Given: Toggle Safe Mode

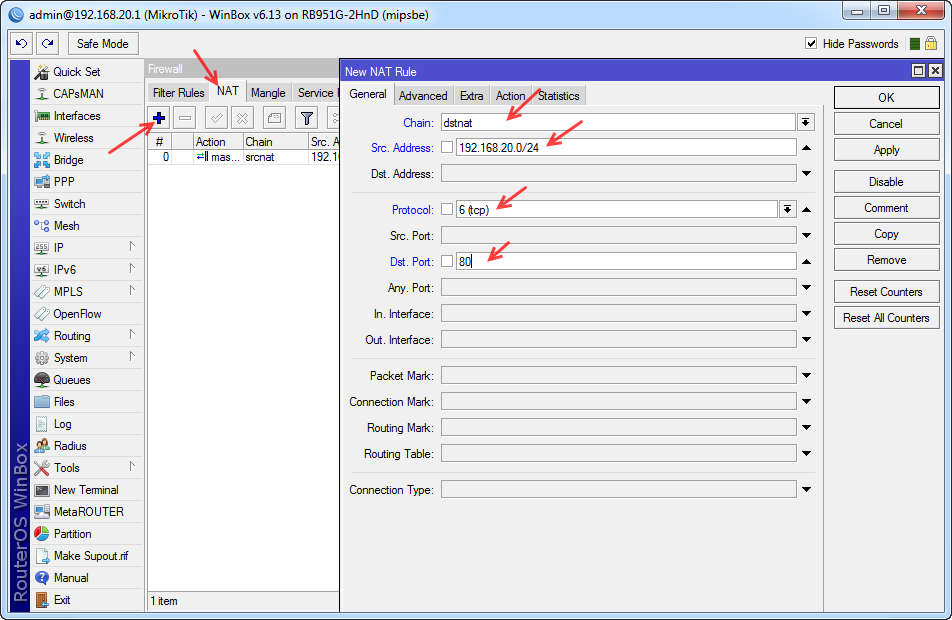Looking at the screenshot, I should [103, 44].
